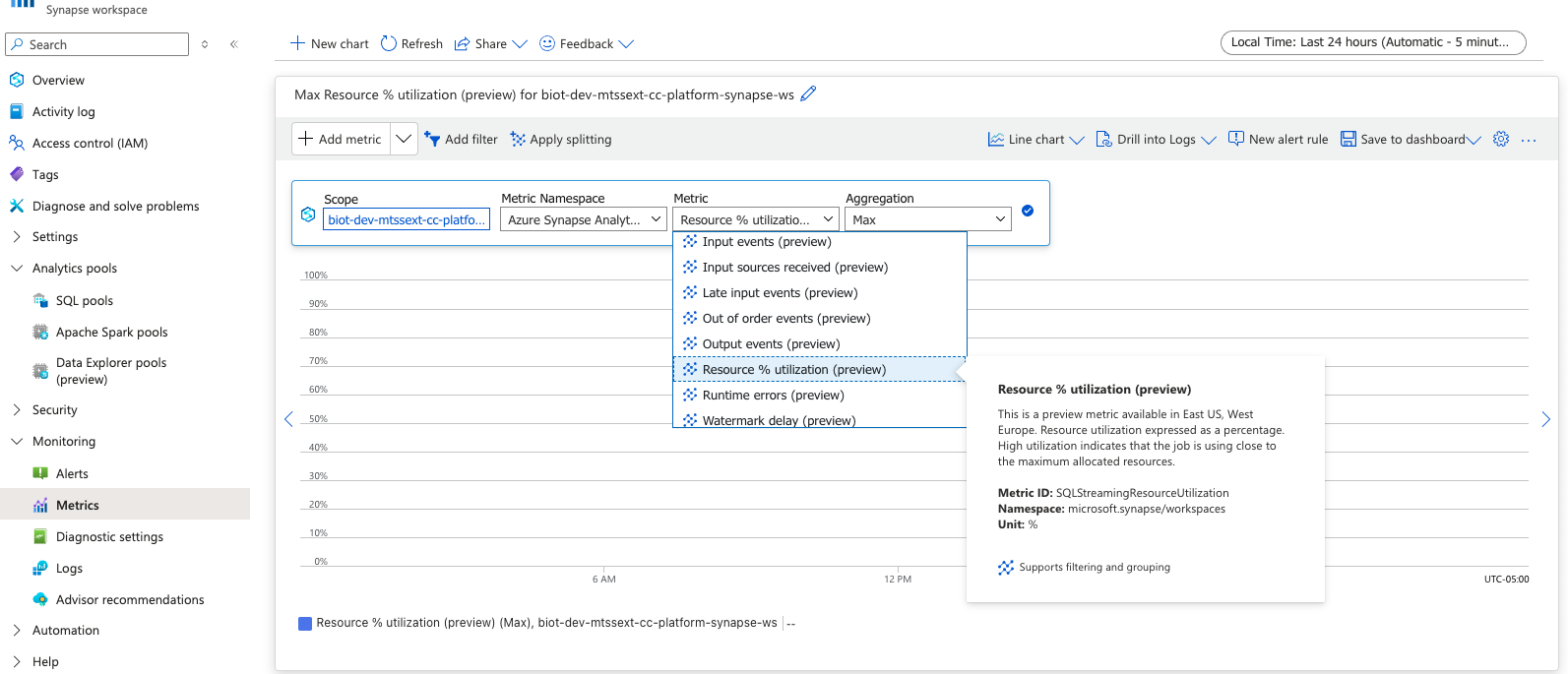Image resolution: width=1568 pixels, height=674 pixels.
Task: Collapse the Analytics pools section
Action: coord(17,269)
